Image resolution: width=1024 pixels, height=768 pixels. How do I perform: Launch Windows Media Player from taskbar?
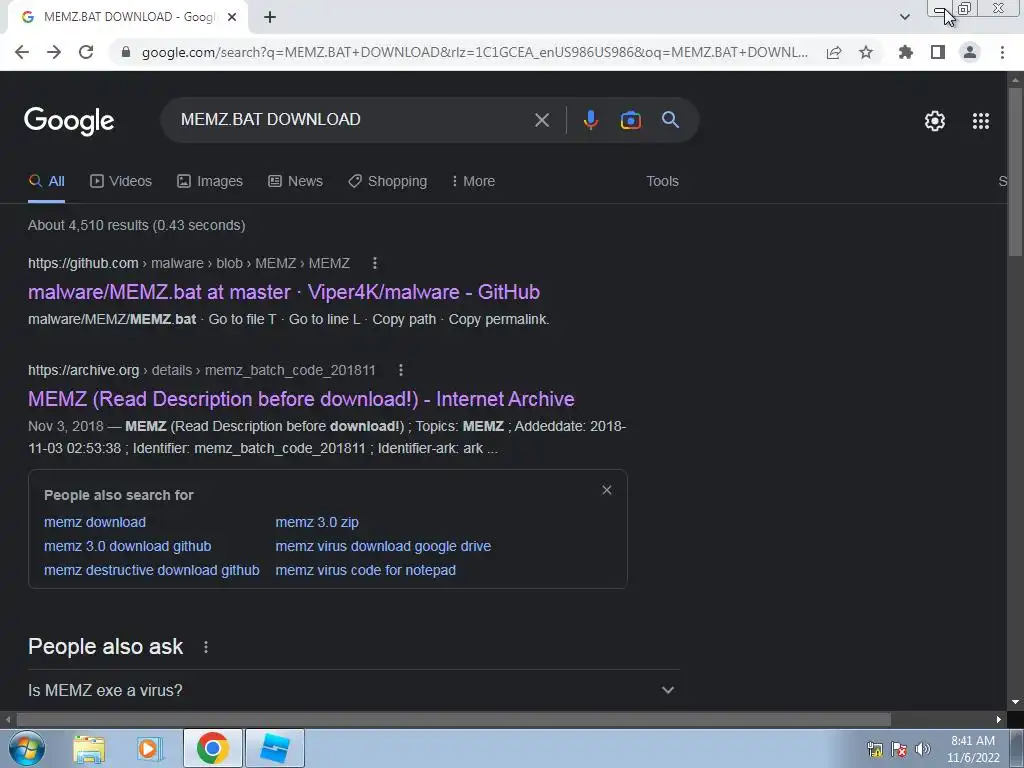click(x=150, y=749)
